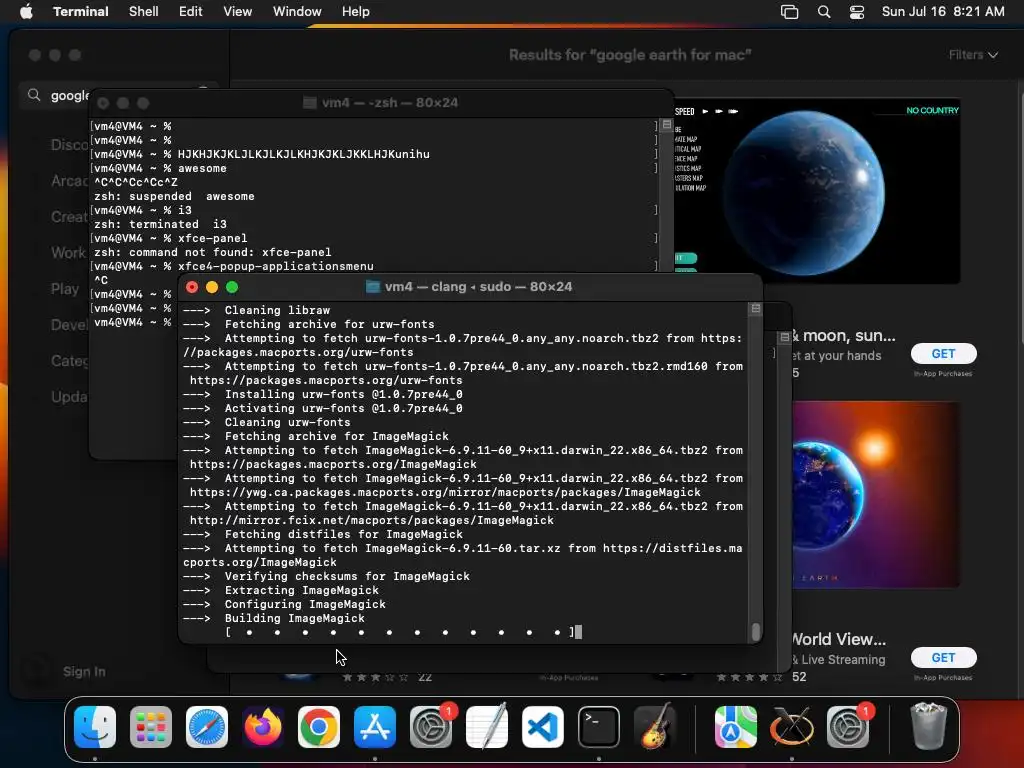Click "Results for google earth for mac" heading
The image size is (1024, 768).
point(630,55)
